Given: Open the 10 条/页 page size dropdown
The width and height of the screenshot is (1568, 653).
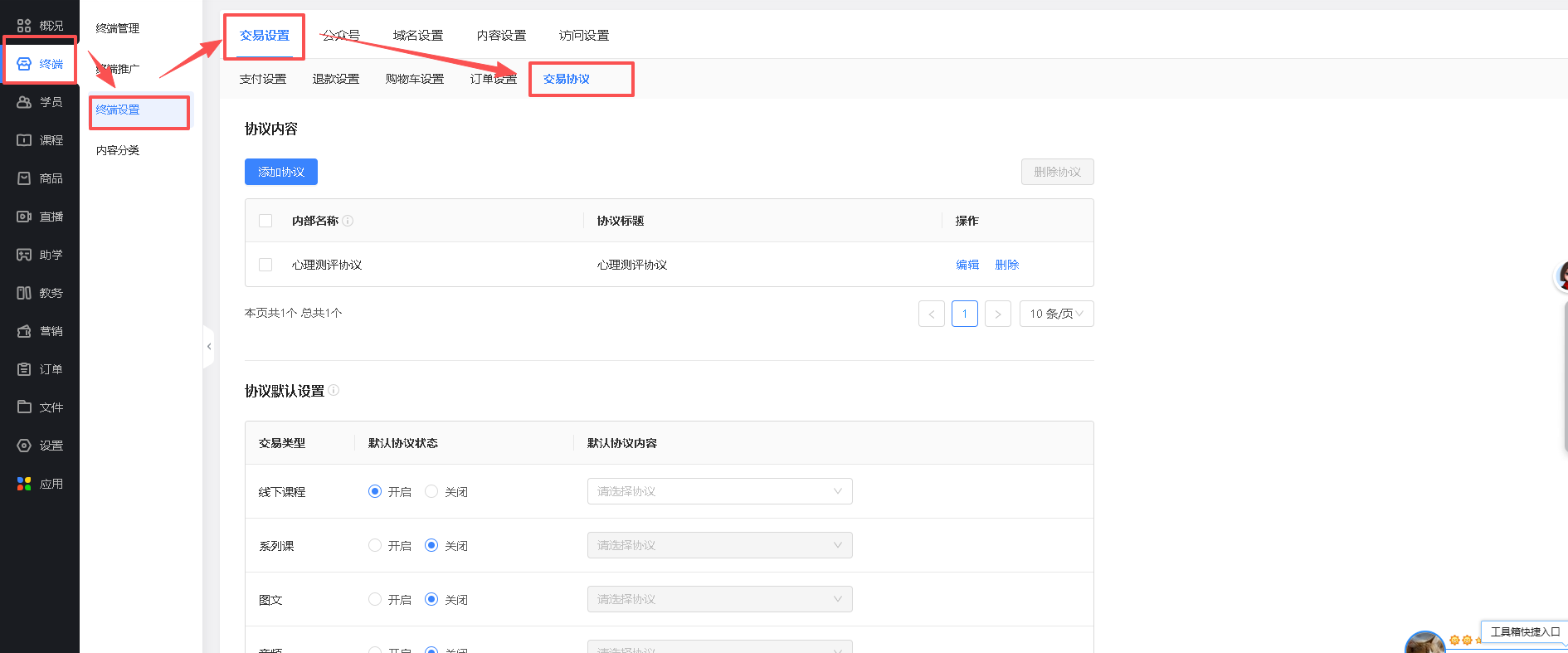Looking at the screenshot, I should point(1056,314).
